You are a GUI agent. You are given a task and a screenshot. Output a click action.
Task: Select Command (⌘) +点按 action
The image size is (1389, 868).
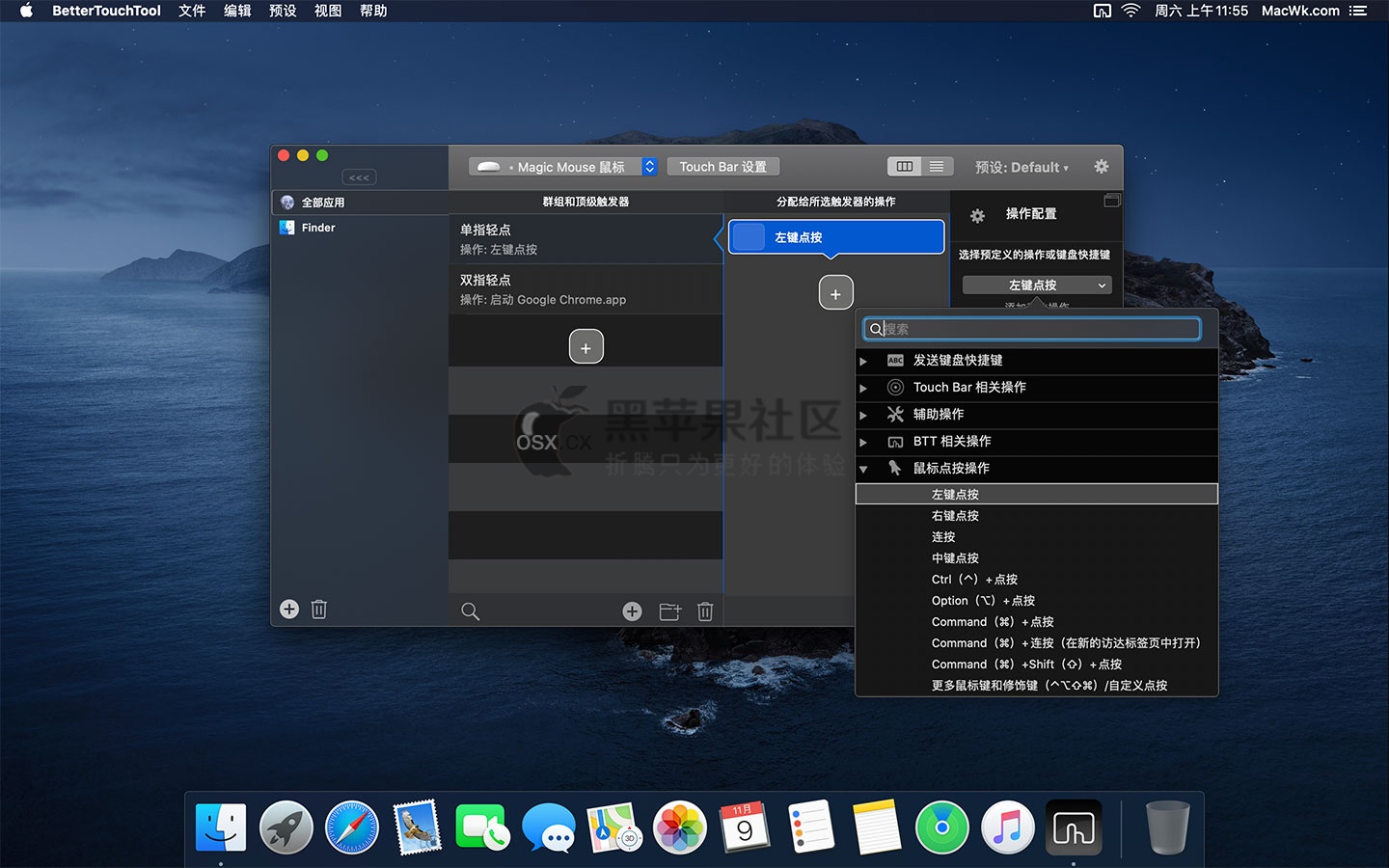point(1037,621)
